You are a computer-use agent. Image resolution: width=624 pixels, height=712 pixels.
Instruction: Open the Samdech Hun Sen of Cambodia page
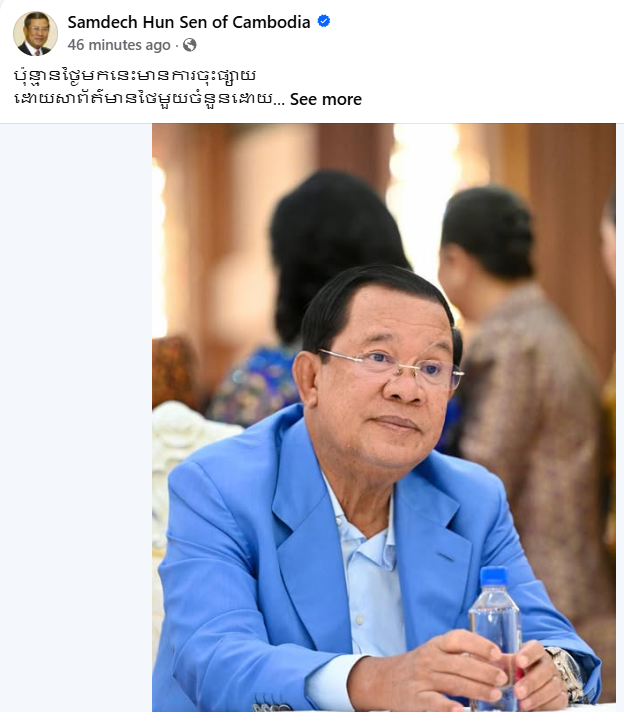click(189, 22)
